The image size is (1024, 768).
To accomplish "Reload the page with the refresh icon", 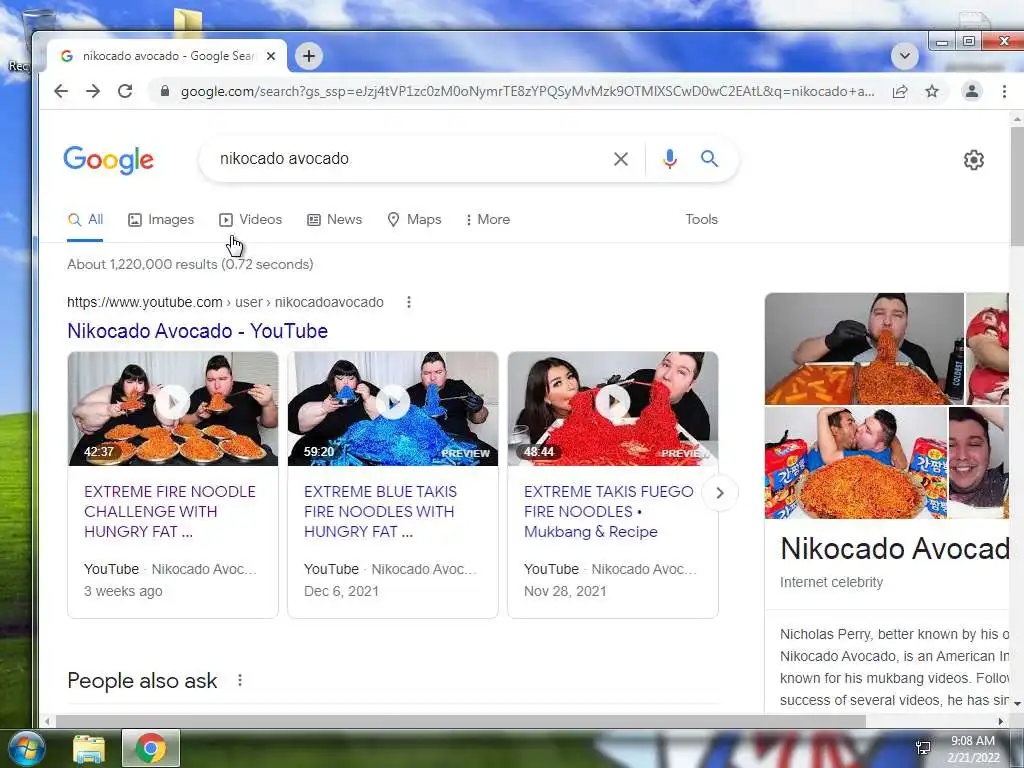I will pyautogui.click(x=125, y=91).
